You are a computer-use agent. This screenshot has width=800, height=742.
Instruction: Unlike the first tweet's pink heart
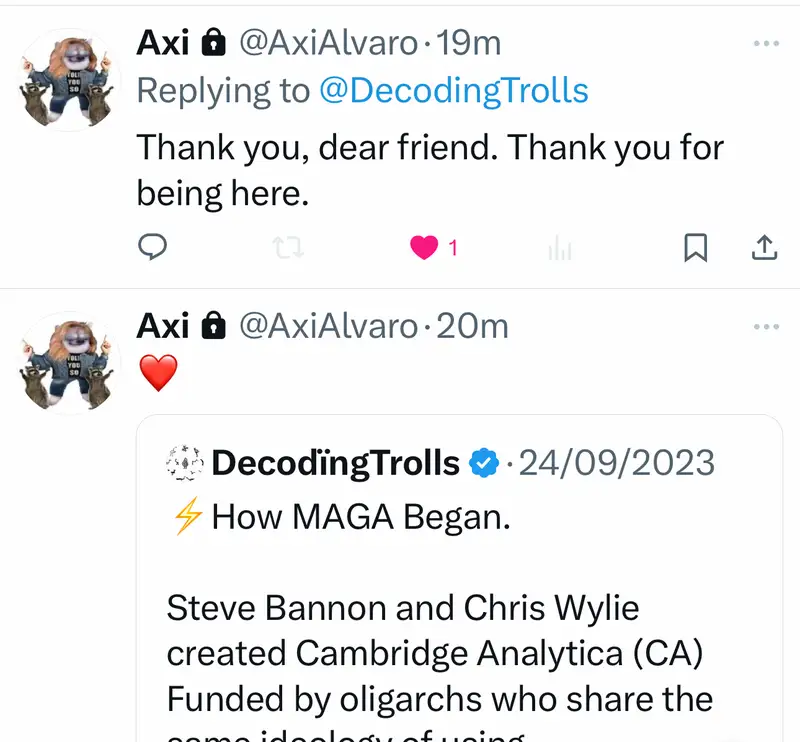point(425,248)
